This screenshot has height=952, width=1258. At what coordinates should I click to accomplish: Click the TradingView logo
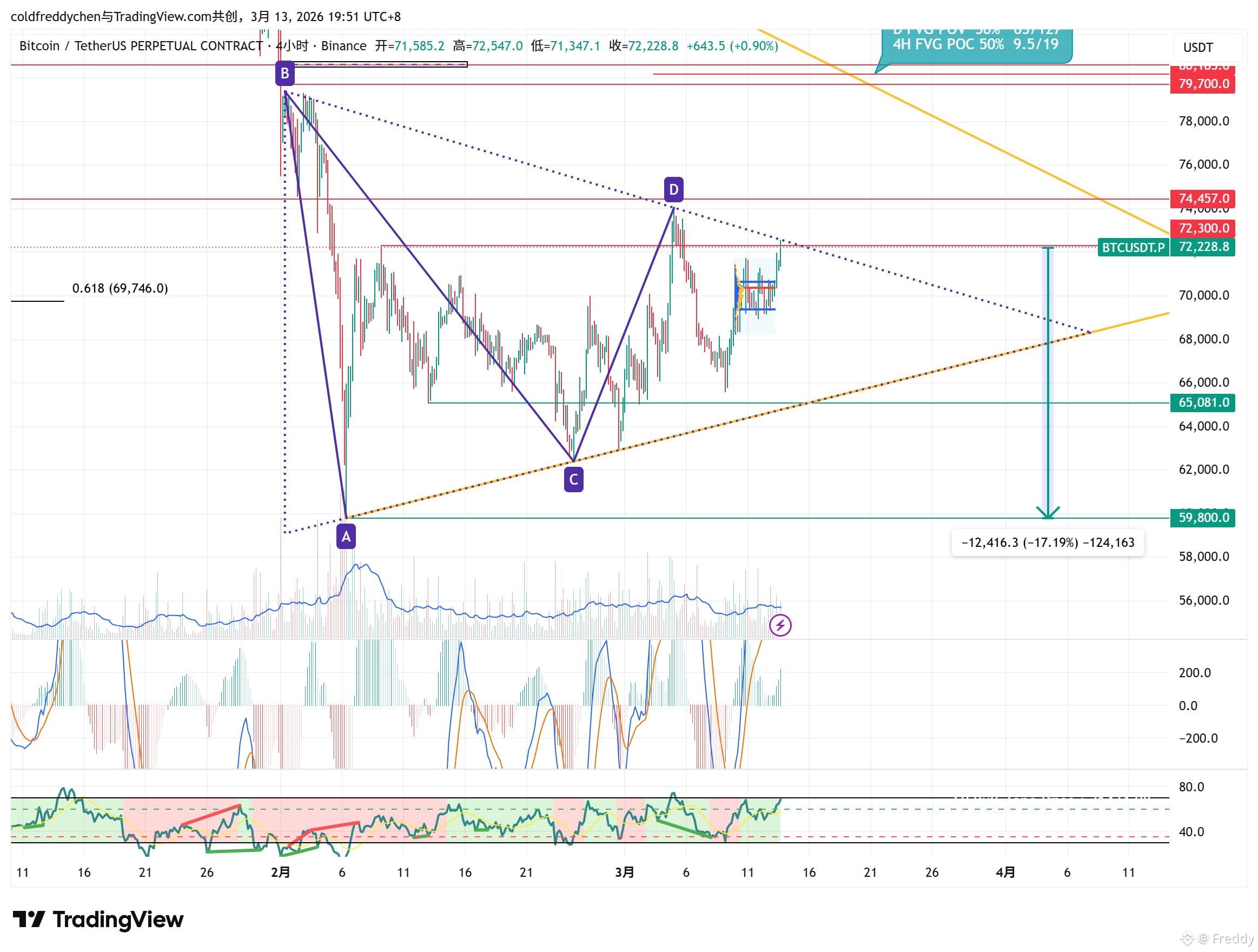coord(98,920)
